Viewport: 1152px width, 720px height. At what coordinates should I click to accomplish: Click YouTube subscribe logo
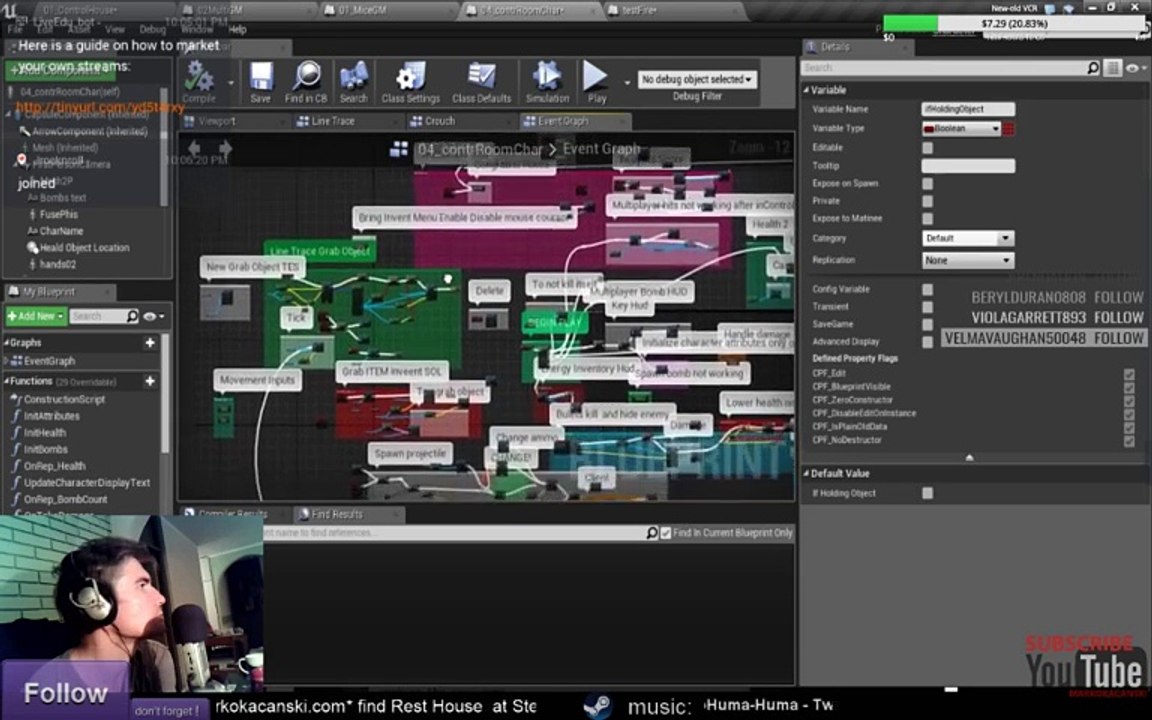click(1086, 667)
